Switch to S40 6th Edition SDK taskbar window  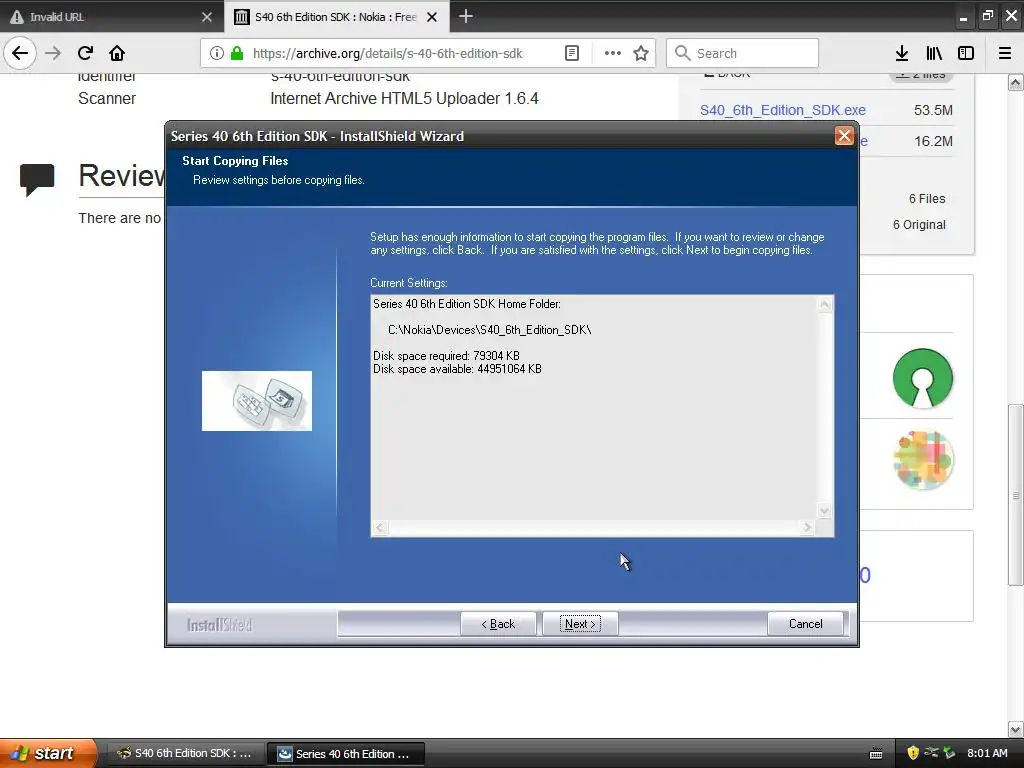tap(185, 754)
